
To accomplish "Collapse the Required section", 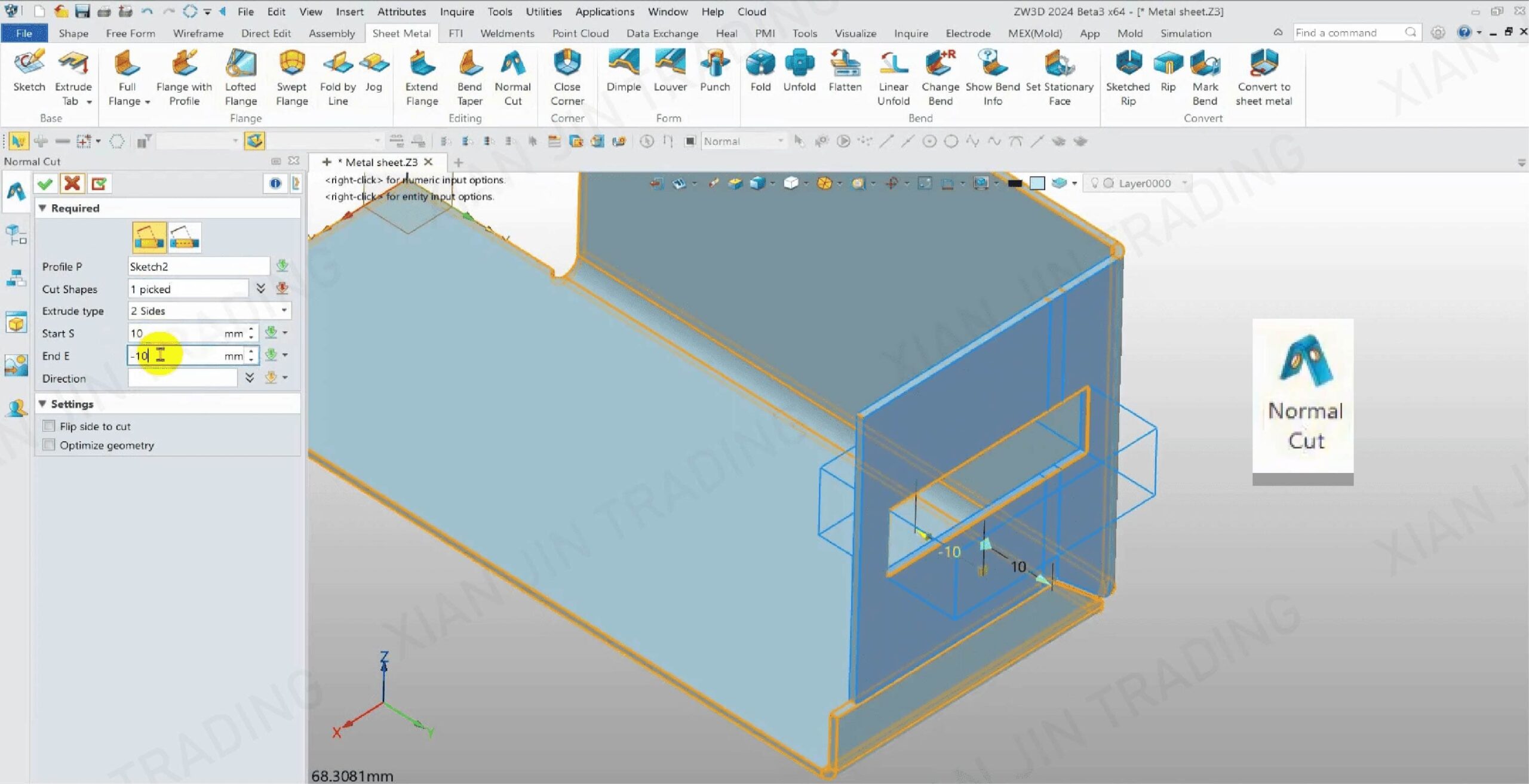I will 43,208.
